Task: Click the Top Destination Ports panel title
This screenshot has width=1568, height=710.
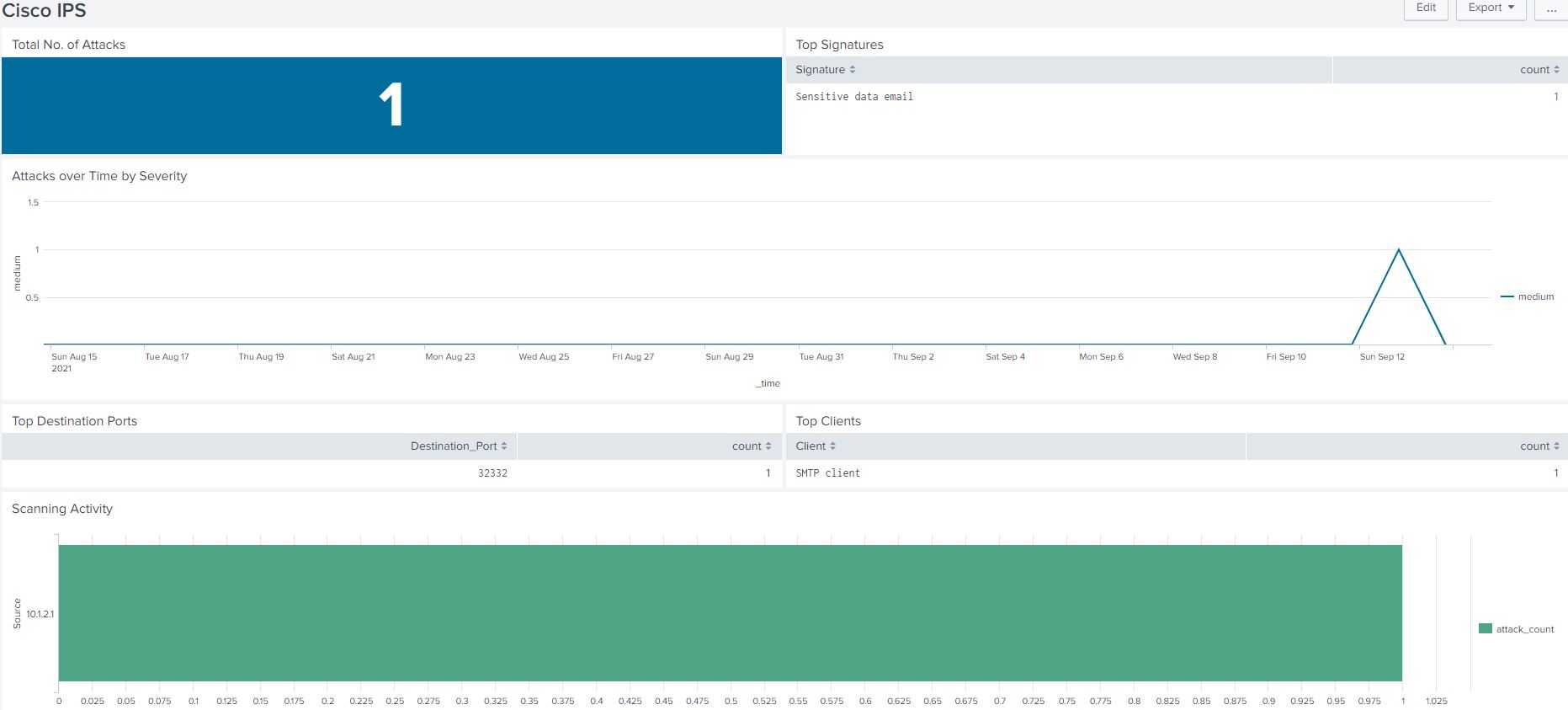Action: (74, 421)
